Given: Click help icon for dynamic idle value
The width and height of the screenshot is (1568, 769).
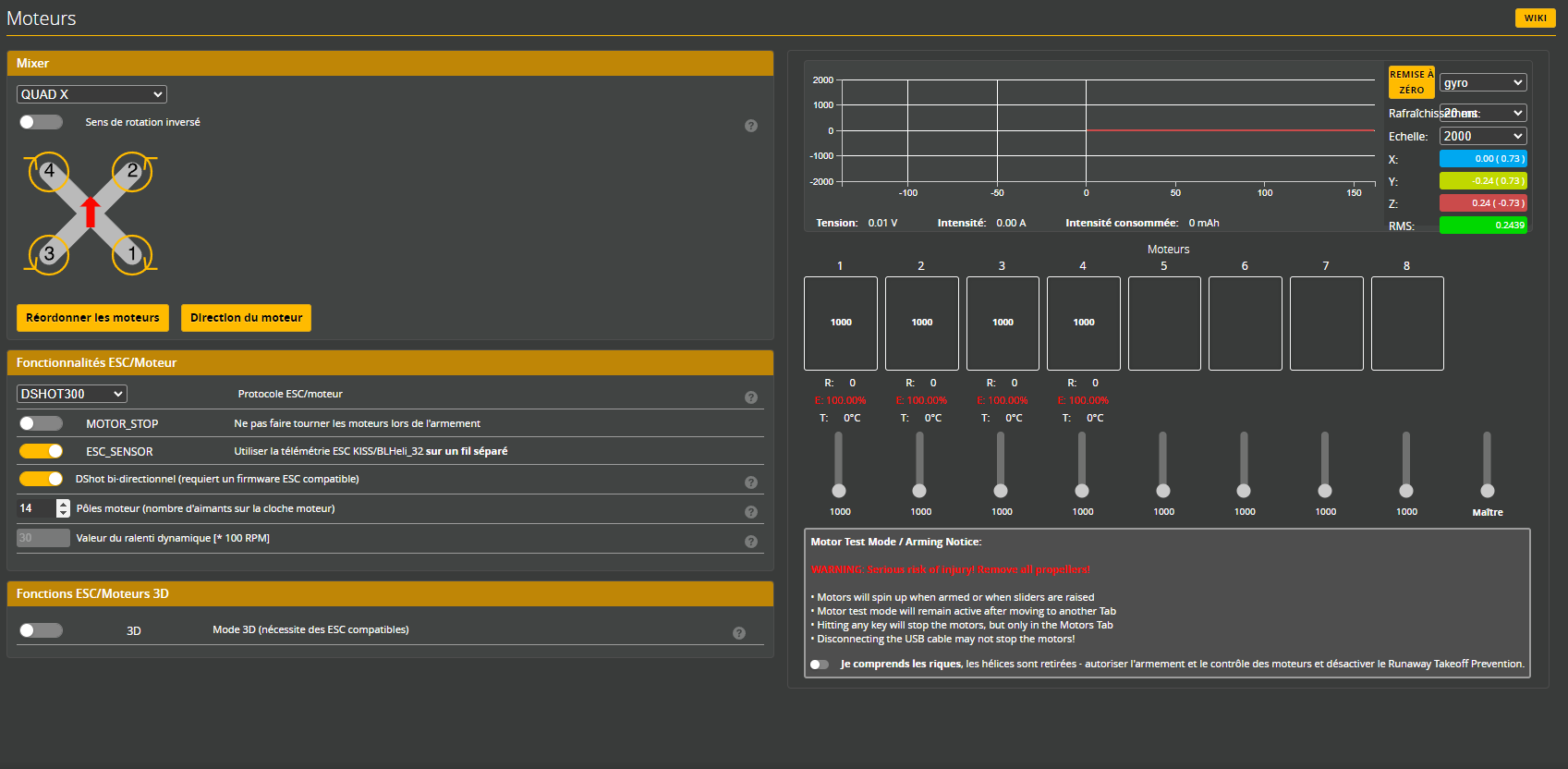Looking at the screenshot, I should point(750,542).
